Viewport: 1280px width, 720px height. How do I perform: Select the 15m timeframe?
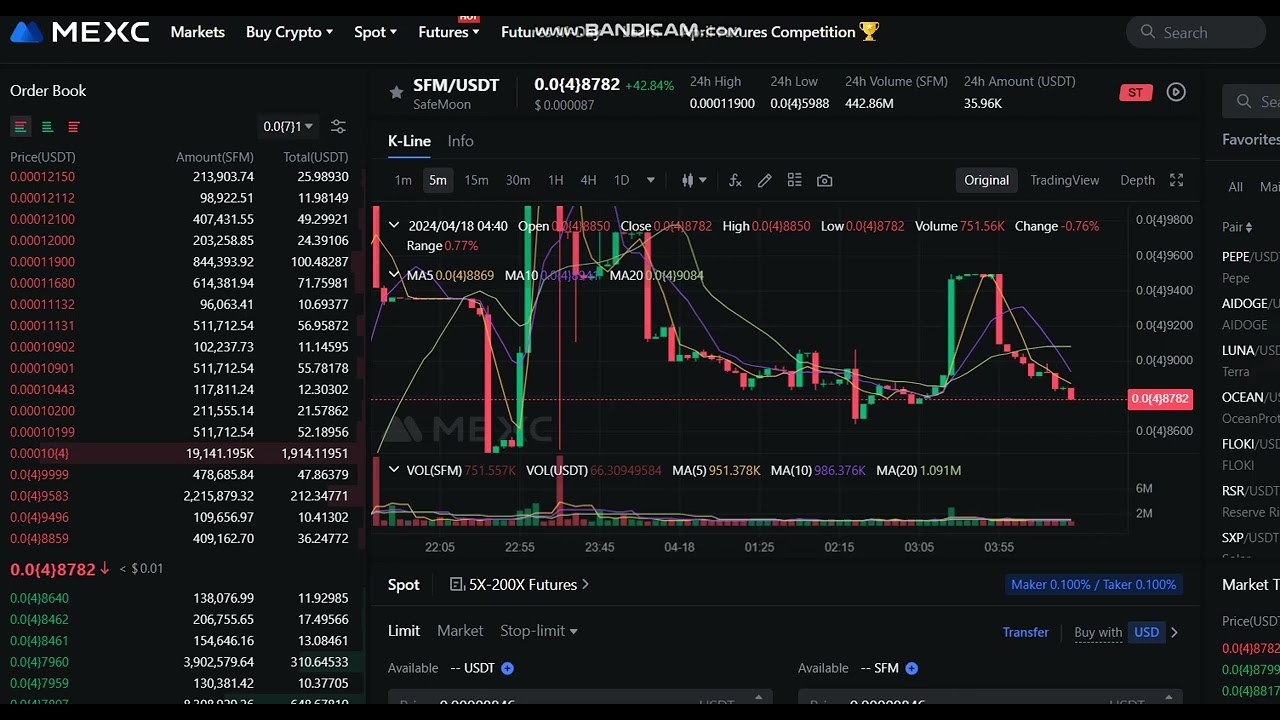point(476,180)
